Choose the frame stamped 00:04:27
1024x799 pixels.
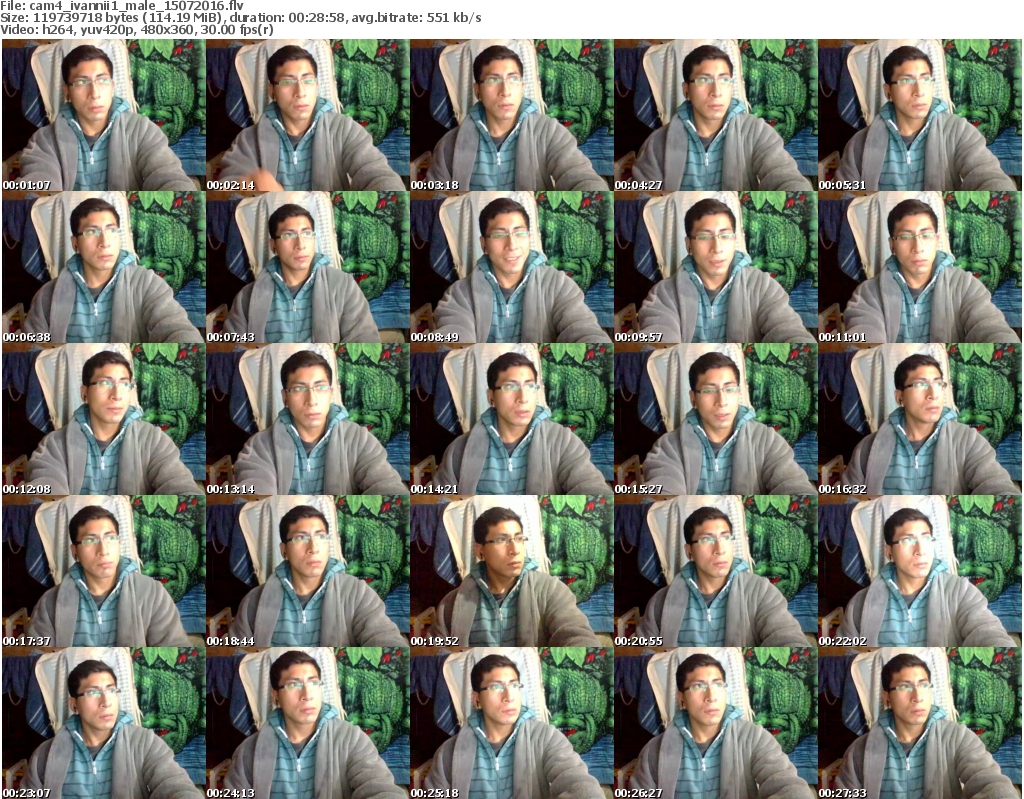pos(715,115)
